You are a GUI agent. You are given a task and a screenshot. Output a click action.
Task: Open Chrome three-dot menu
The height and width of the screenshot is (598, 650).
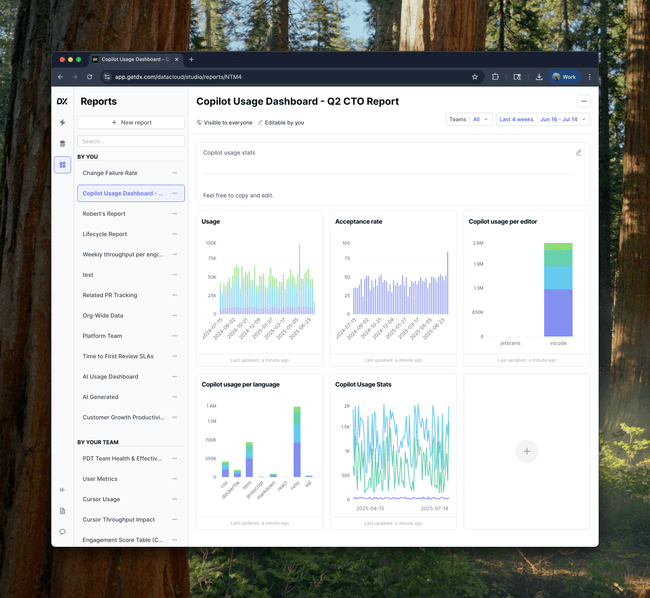pyautogui.click(x=589, y=77)
